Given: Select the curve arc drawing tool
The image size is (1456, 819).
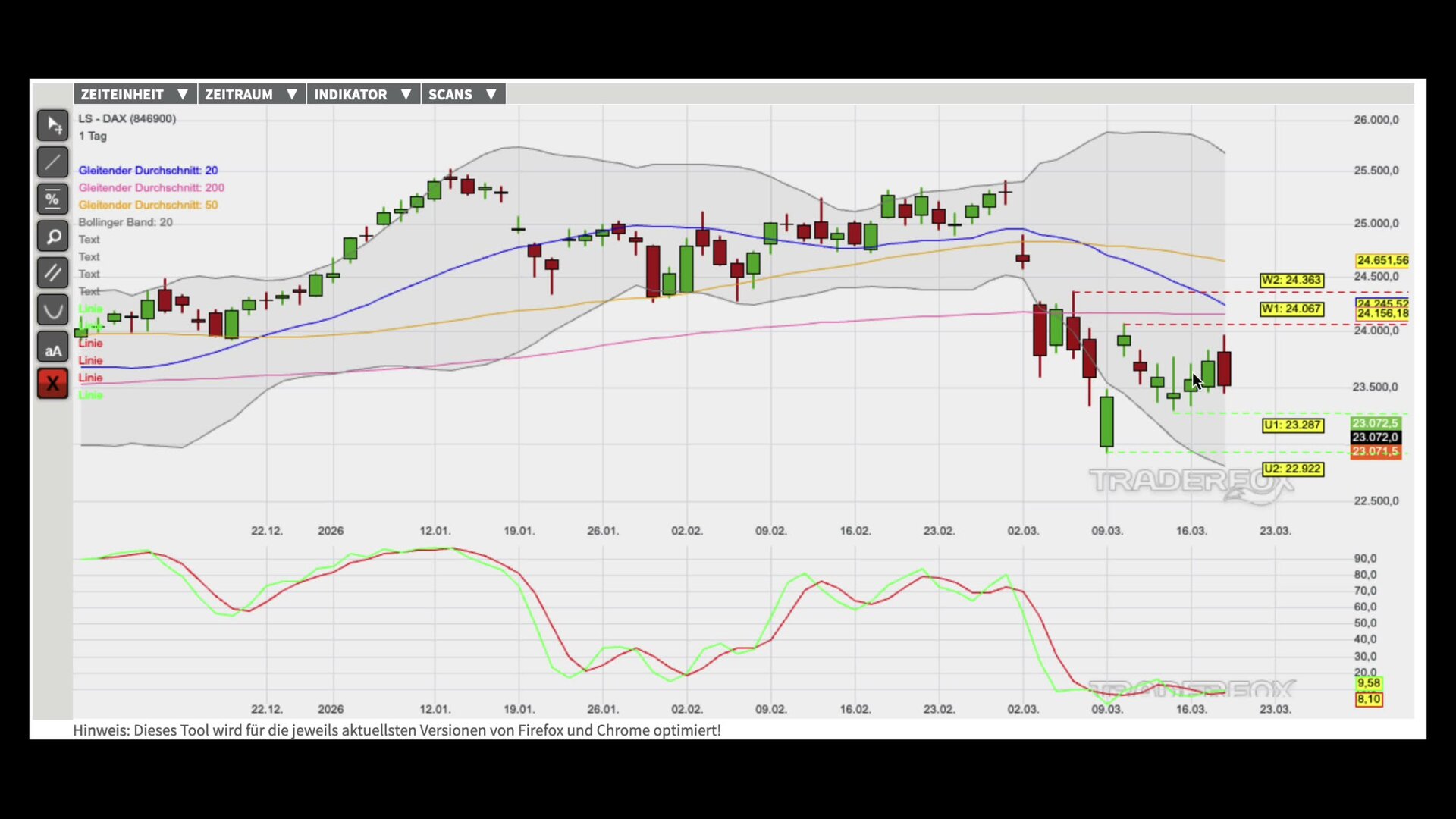Looking at the screenshot, I should pyautogui.click(x=52, y=310).
